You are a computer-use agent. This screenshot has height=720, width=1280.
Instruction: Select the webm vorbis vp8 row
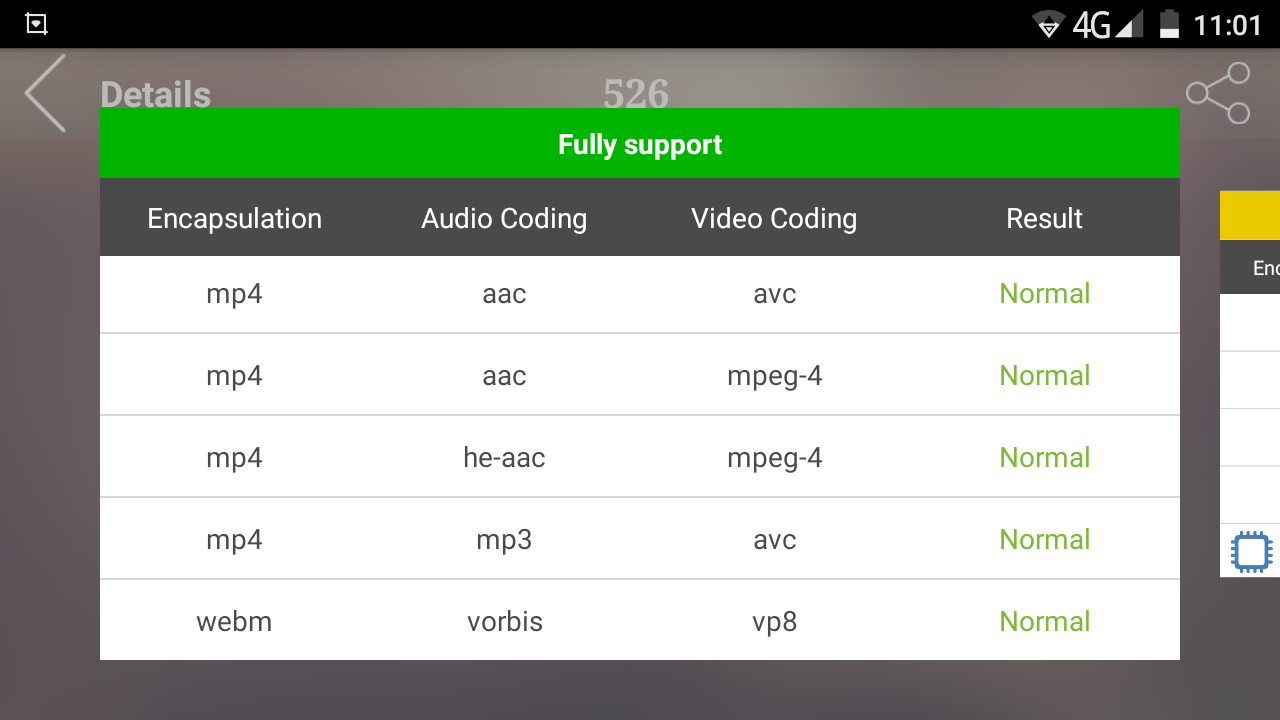point(640,621)
